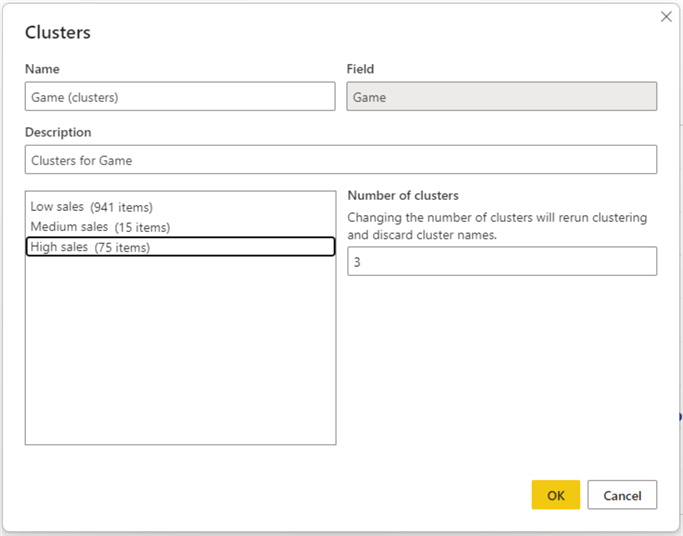Select the Low sales cluster
The image size is (683, 536).
point(58,207)
